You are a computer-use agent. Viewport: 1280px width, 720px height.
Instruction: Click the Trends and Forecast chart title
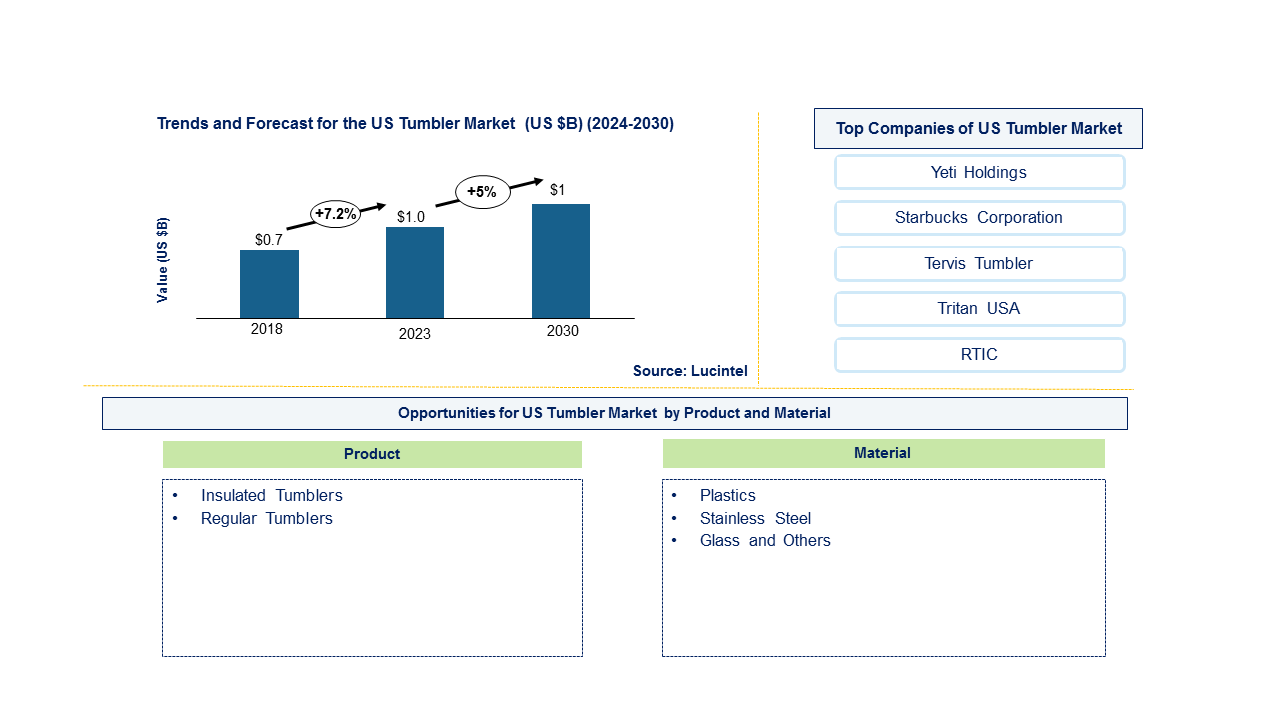click(x=415, y=124)
